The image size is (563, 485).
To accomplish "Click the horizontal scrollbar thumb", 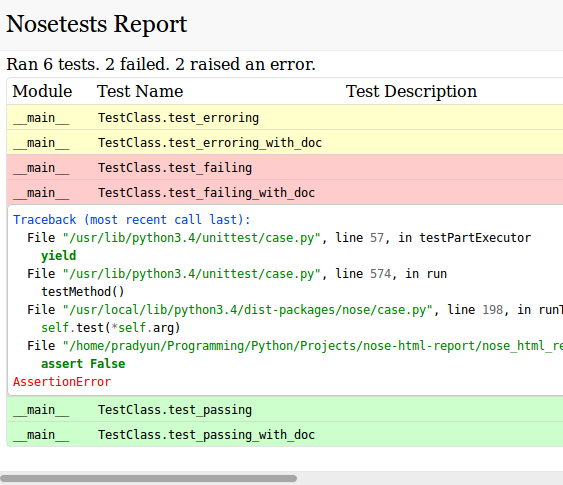I will tap(149, 478).
